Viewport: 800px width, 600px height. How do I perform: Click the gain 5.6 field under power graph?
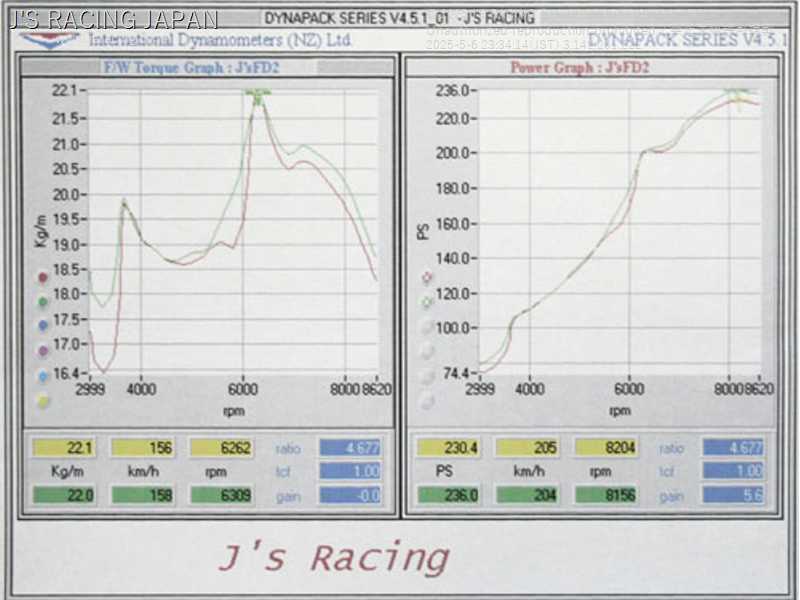click(733, 495)
